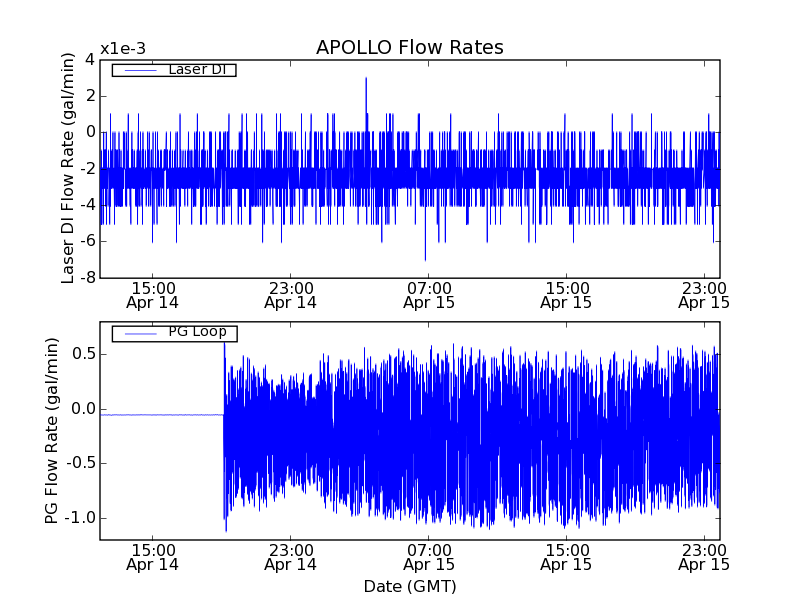Click the "x1e-3" scale multiplier text
This screenshot has height=600, width=800.
123,49
